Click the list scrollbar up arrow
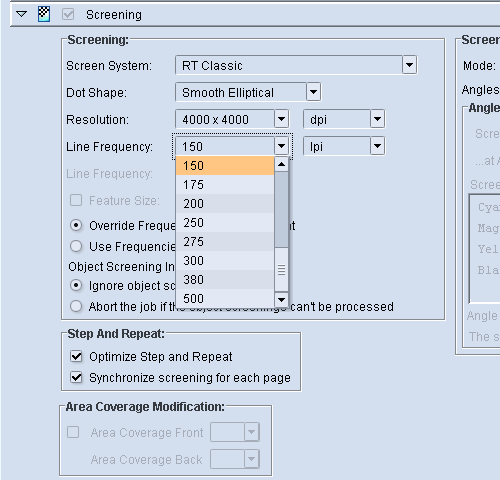The height and width of the screenshot is (480, 500). (x=281, y=164)
